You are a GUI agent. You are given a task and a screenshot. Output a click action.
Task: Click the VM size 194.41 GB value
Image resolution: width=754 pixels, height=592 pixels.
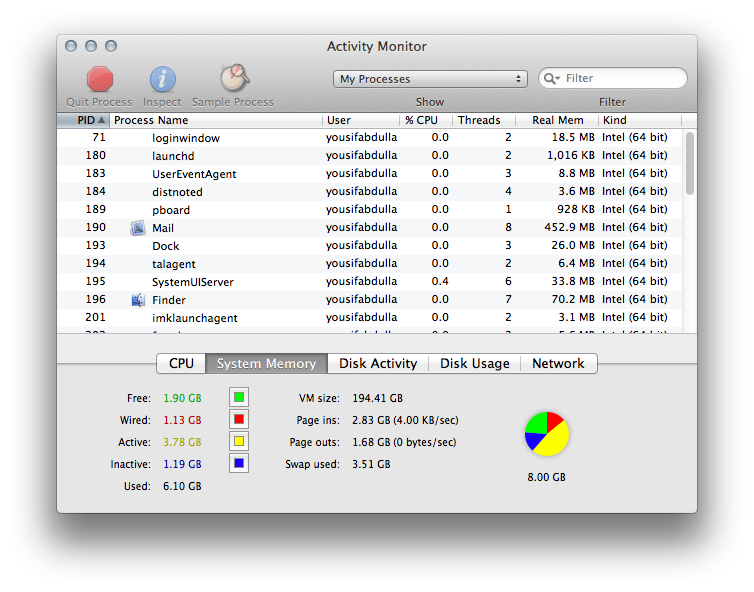(377, 398)
